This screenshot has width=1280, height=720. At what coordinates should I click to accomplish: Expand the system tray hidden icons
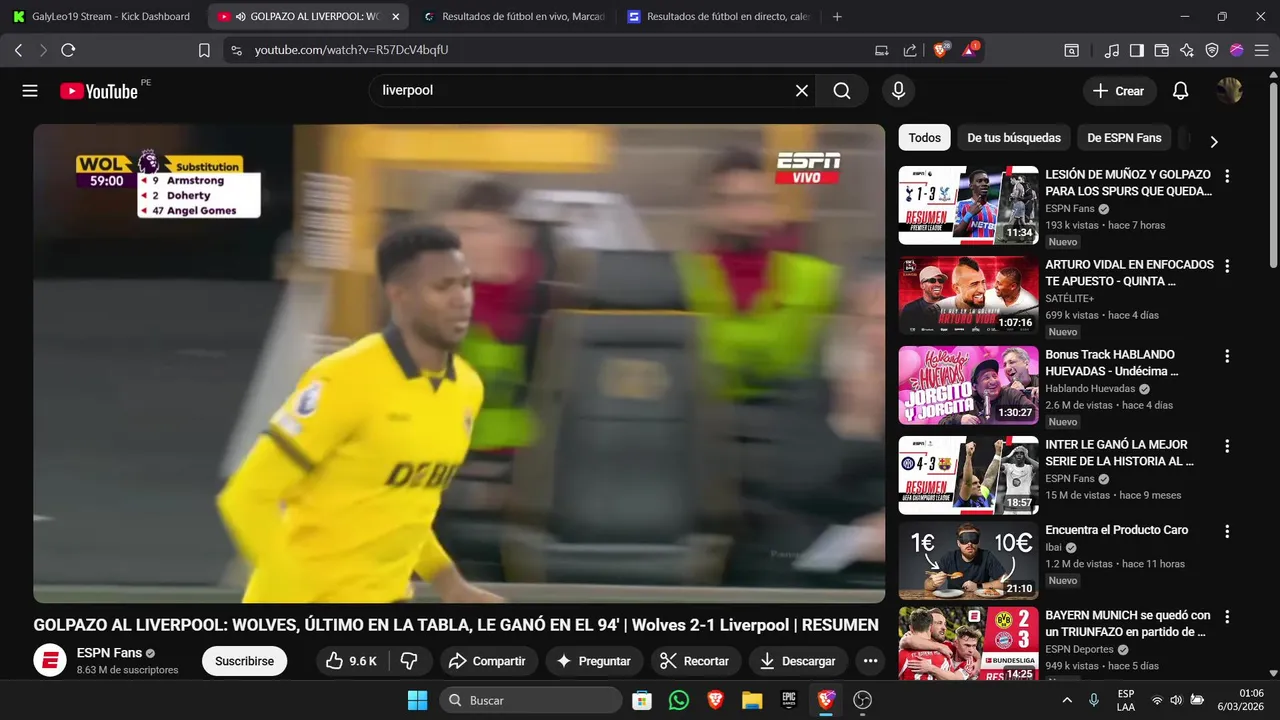click(1067, 700)
